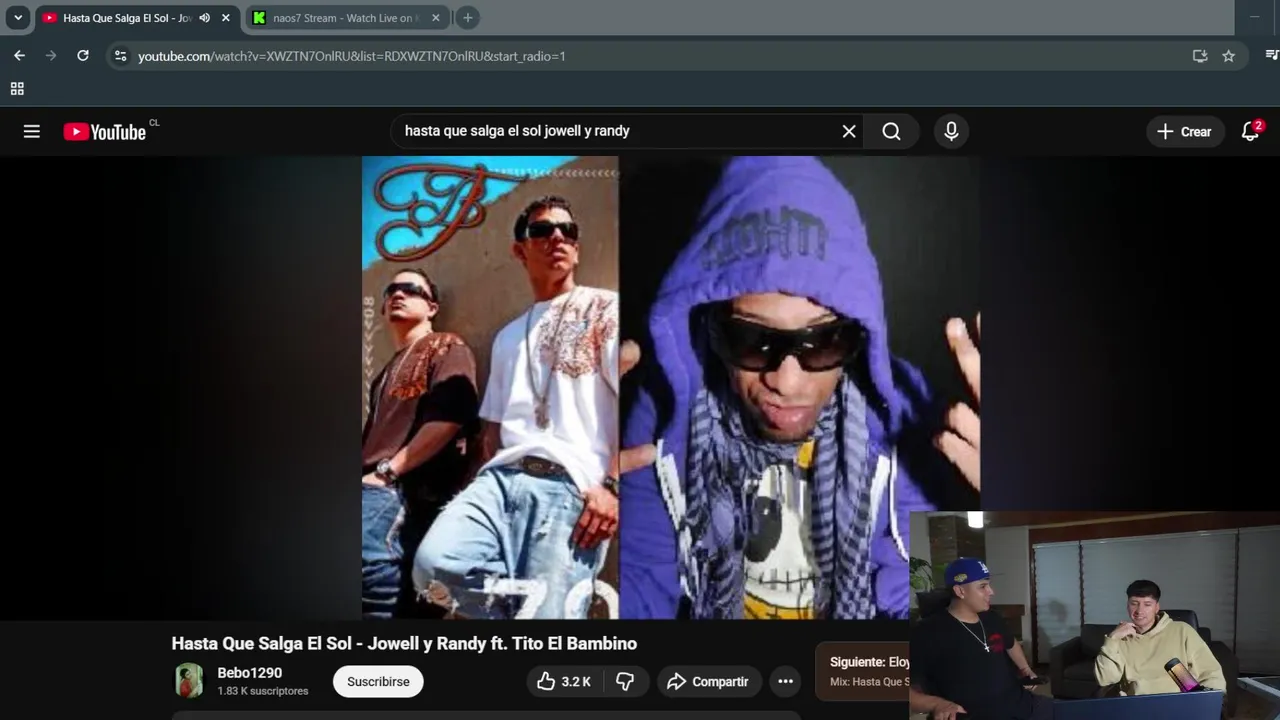Minimize the browser window
The width and height of the screenshot is (1280, 720).
[1254, 17]
